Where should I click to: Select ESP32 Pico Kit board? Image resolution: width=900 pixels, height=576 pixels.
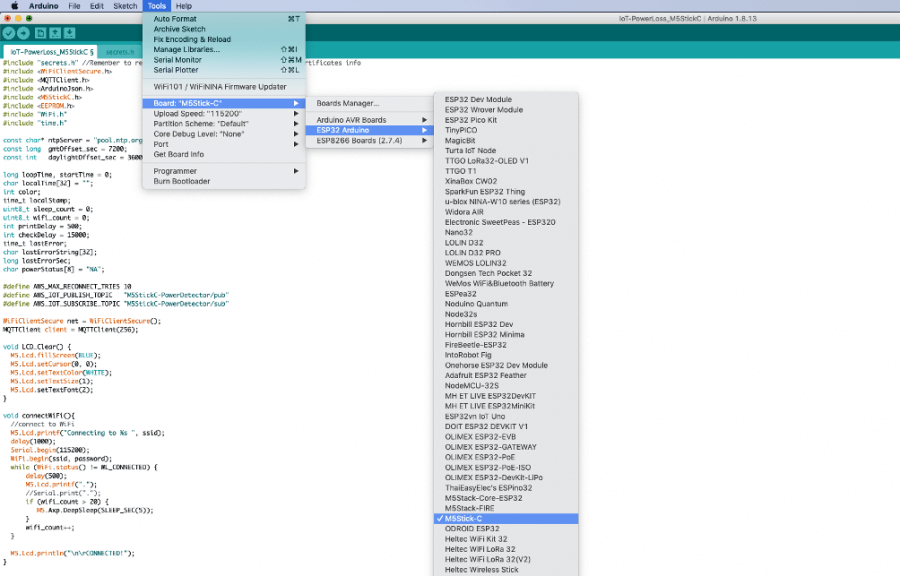(506, 120)
